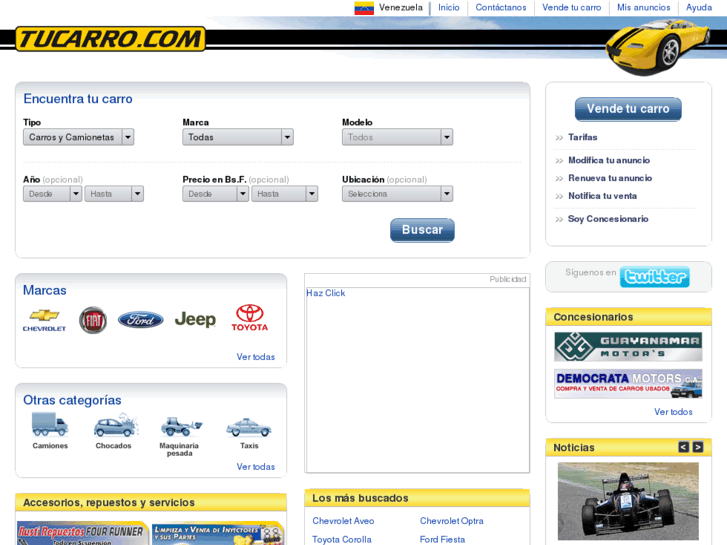Click Ver todas under Marcas
The width and height of the screenshot is (727, 545).
[255, 357]
